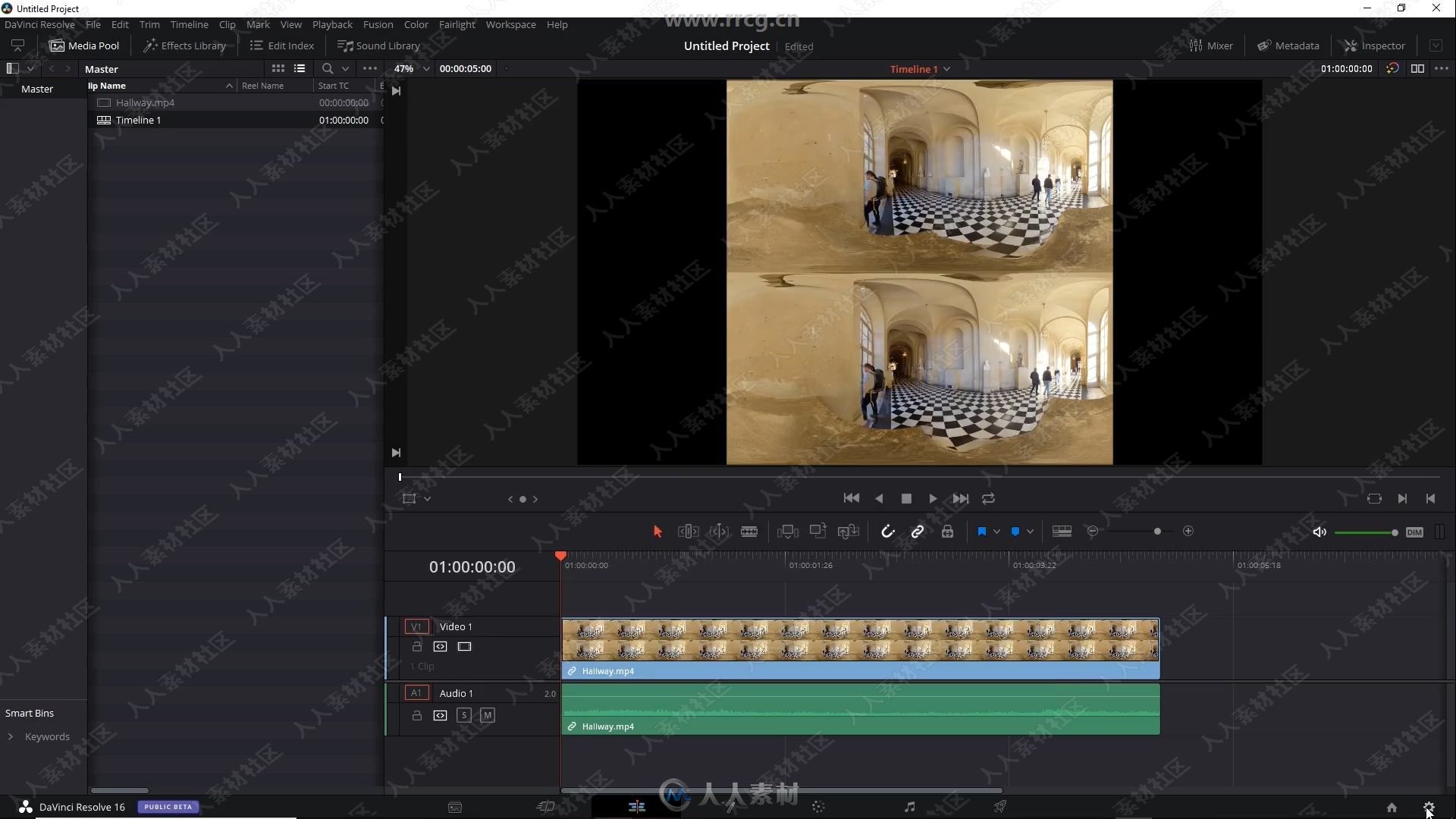This screenshot has width=1456, height=819.
Task: Open the File menu
Action: pyautogui.click(x=93, y=24)
